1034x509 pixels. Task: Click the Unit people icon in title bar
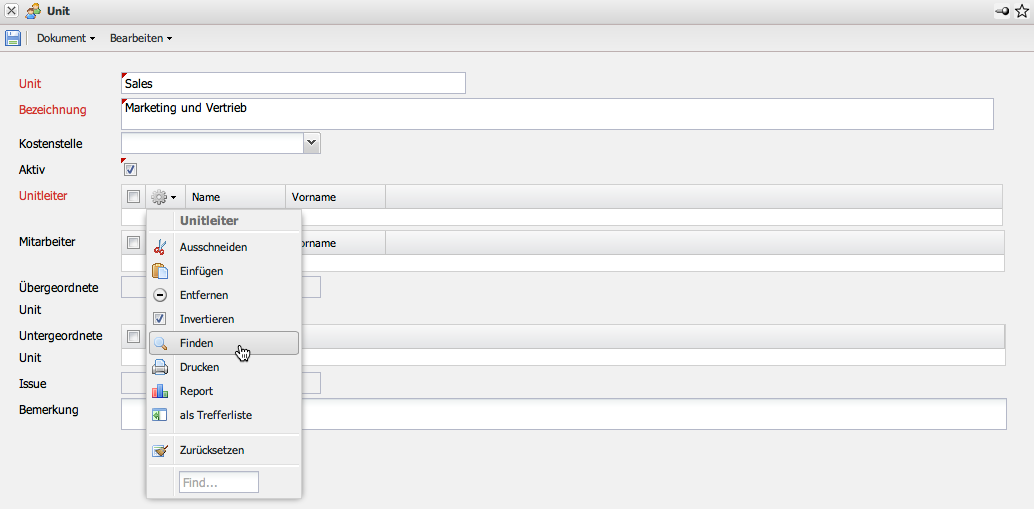[x=33, y=11]
